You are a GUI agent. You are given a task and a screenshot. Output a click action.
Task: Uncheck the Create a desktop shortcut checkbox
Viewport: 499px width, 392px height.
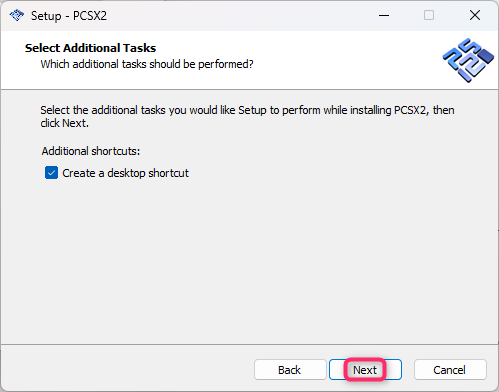tap(51, 173)
